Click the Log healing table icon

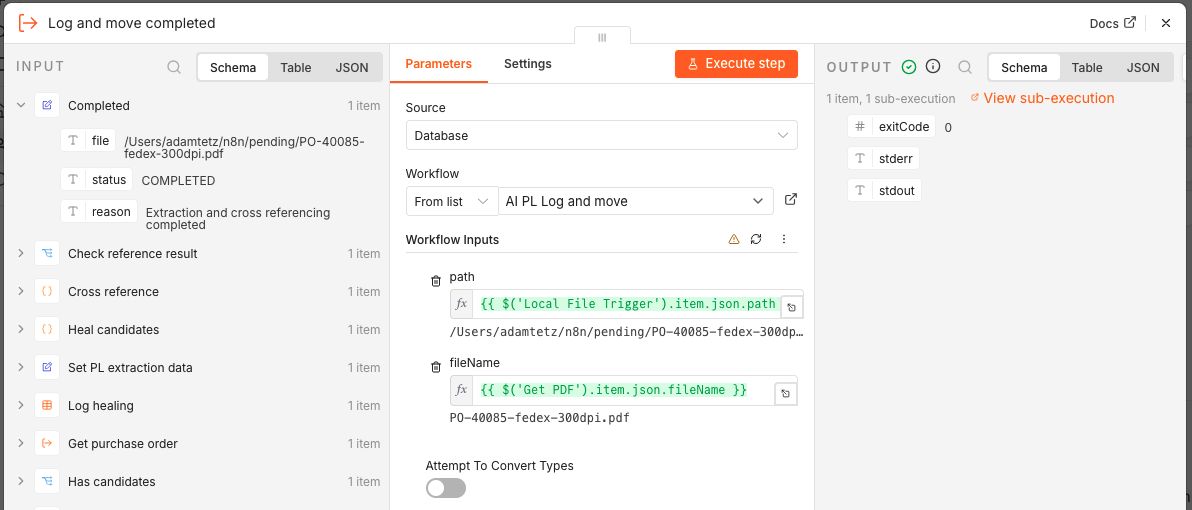click(47, 405)
